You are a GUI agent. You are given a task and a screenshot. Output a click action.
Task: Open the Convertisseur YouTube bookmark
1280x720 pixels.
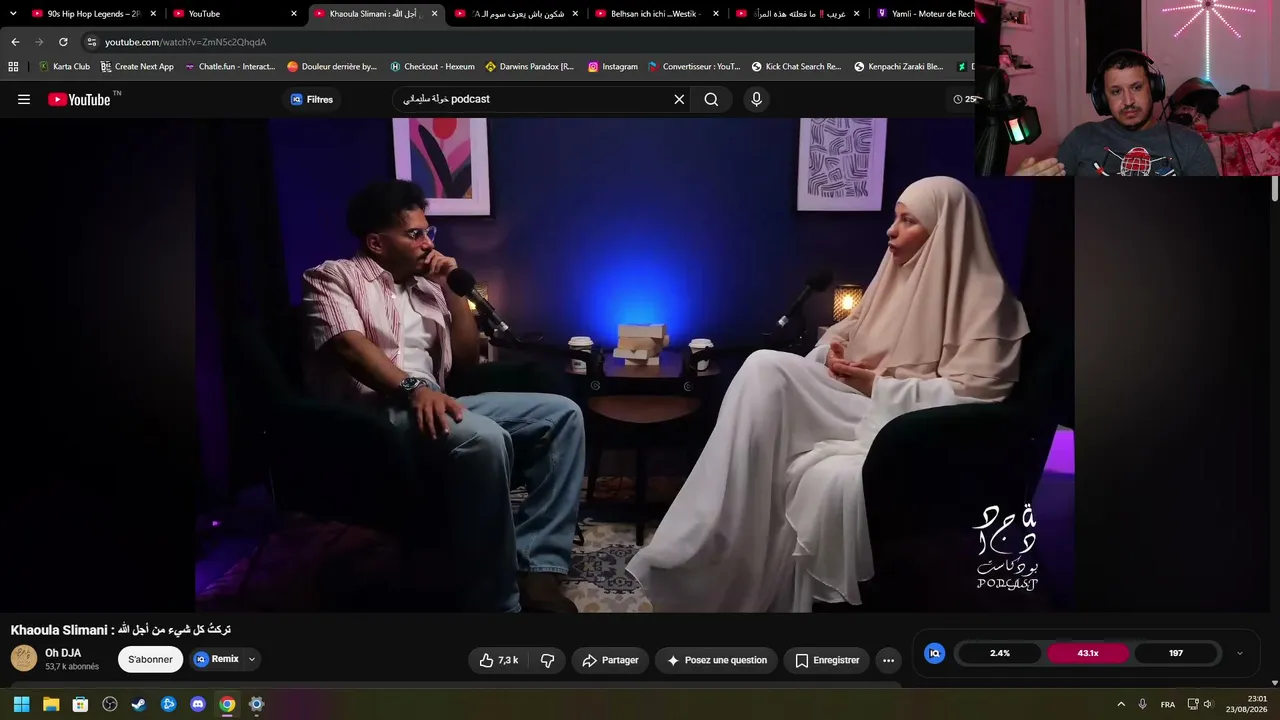(694, 67)
